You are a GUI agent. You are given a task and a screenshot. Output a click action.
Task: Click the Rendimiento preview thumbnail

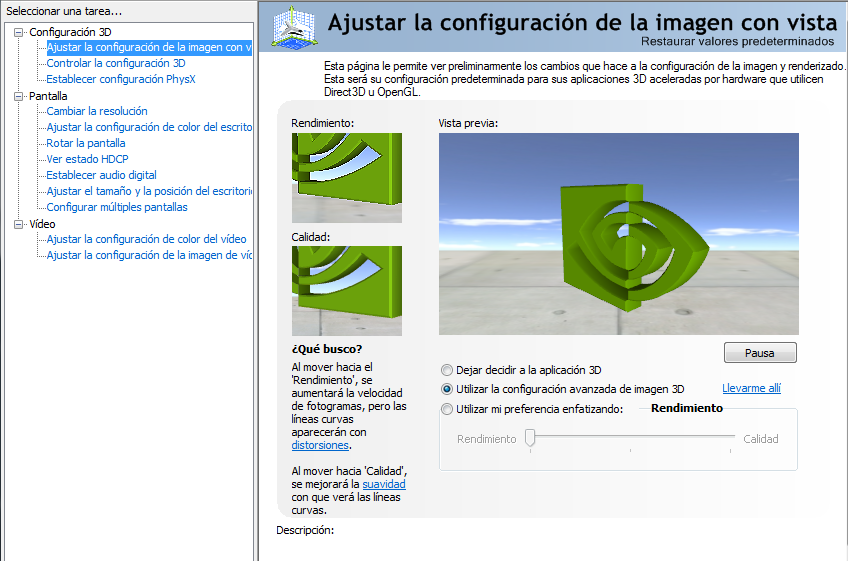tap(347, 178)
